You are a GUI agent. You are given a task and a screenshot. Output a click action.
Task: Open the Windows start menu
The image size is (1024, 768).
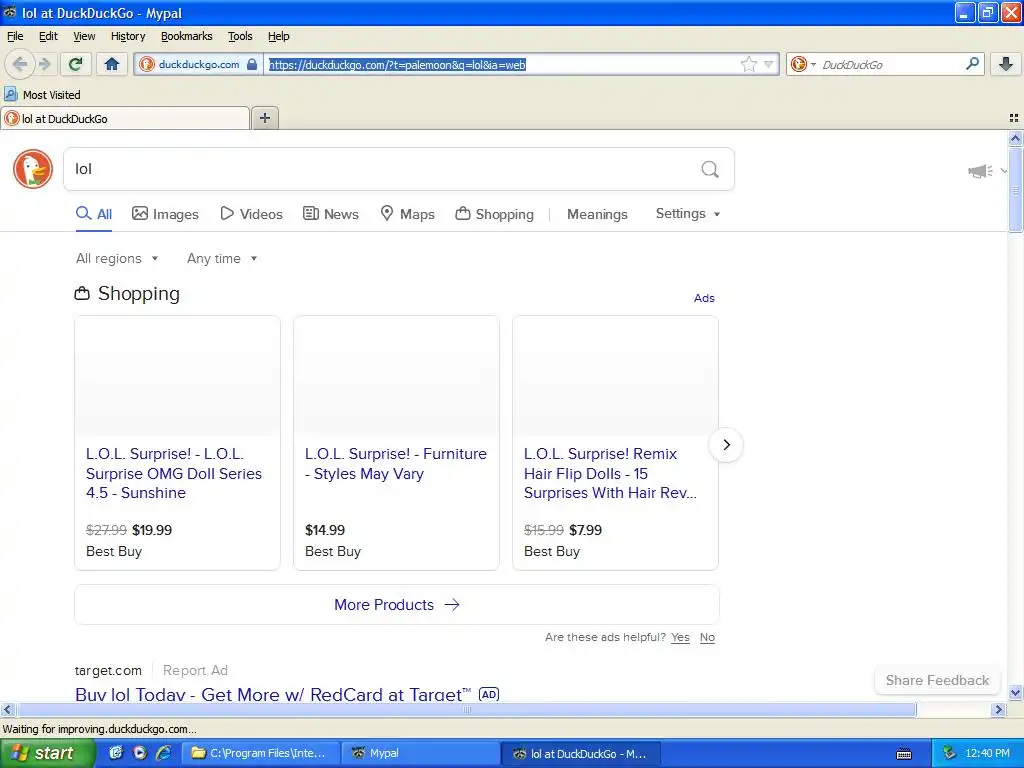click(x=47, y=753)
